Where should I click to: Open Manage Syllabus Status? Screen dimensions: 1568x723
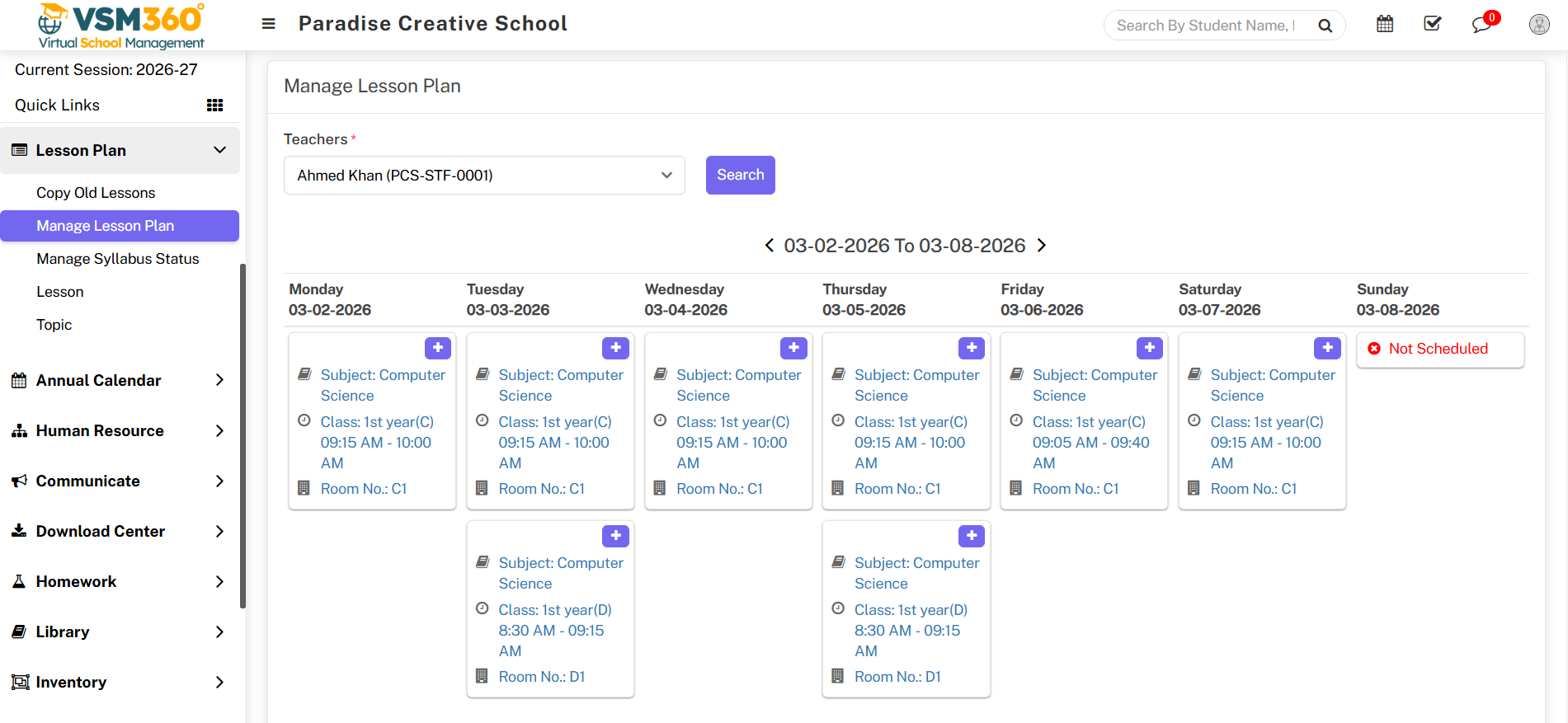click(x=118, y=259)
